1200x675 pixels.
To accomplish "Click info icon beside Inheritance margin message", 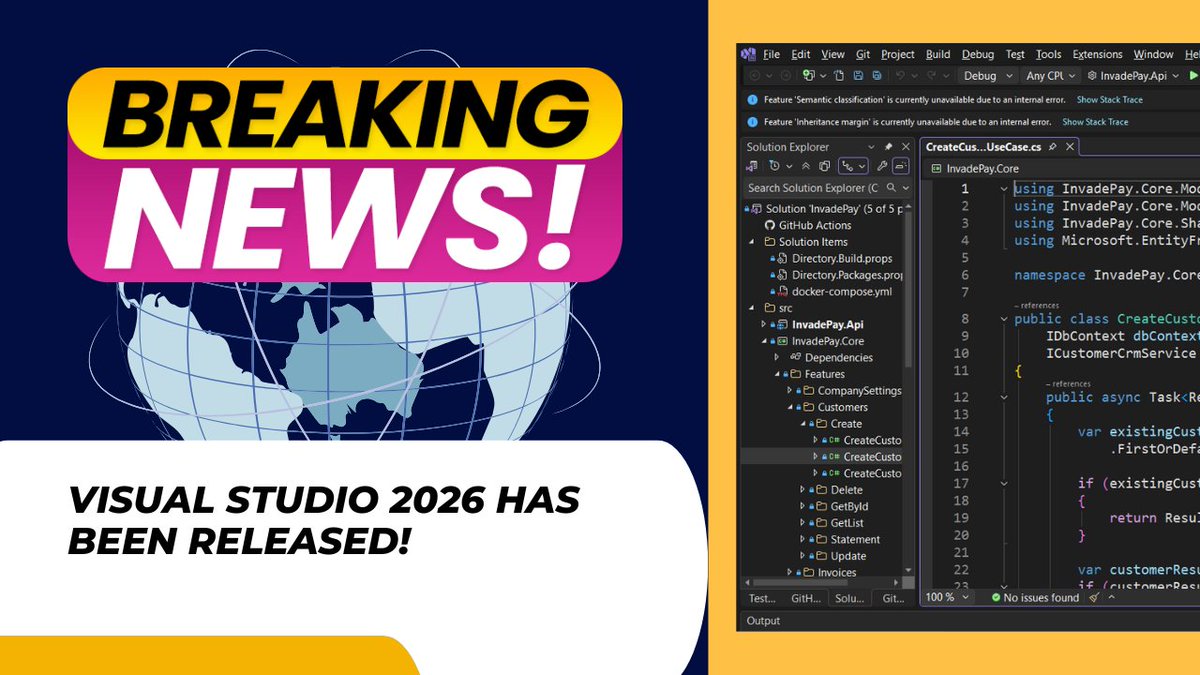I will [753, 122].
